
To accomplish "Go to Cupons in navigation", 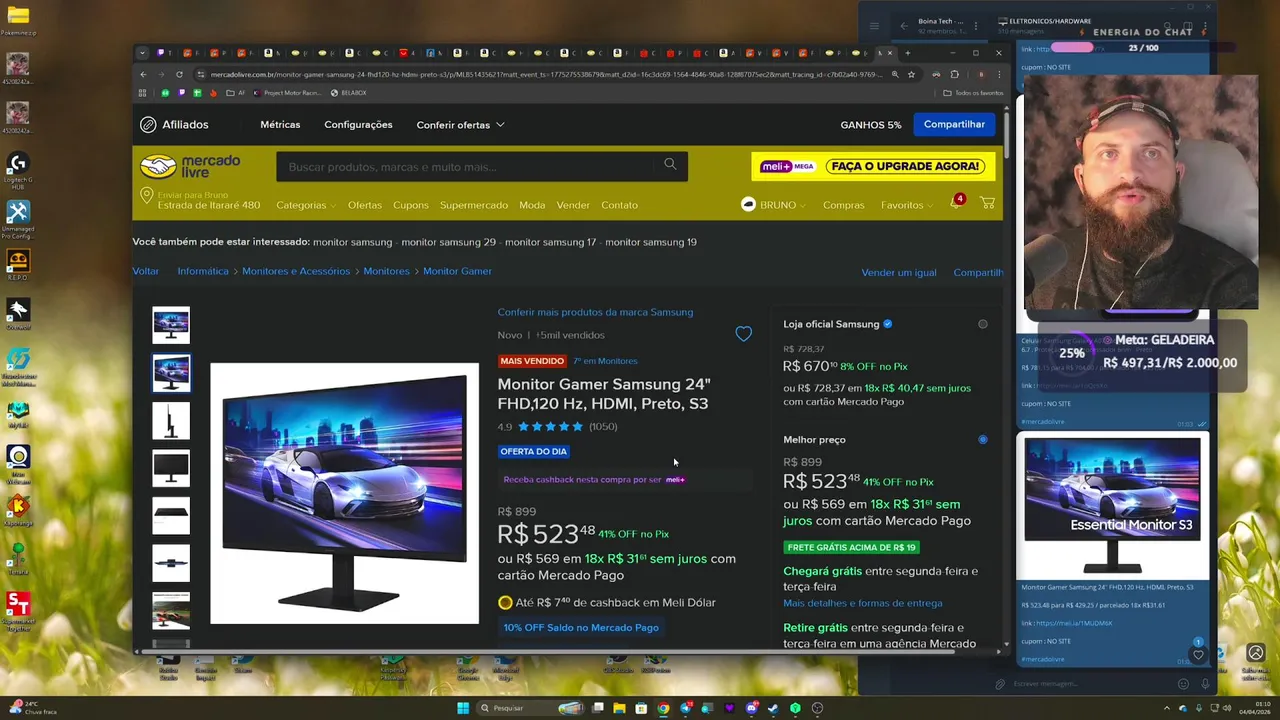I will pyautogui.click(x=410, y=205).
